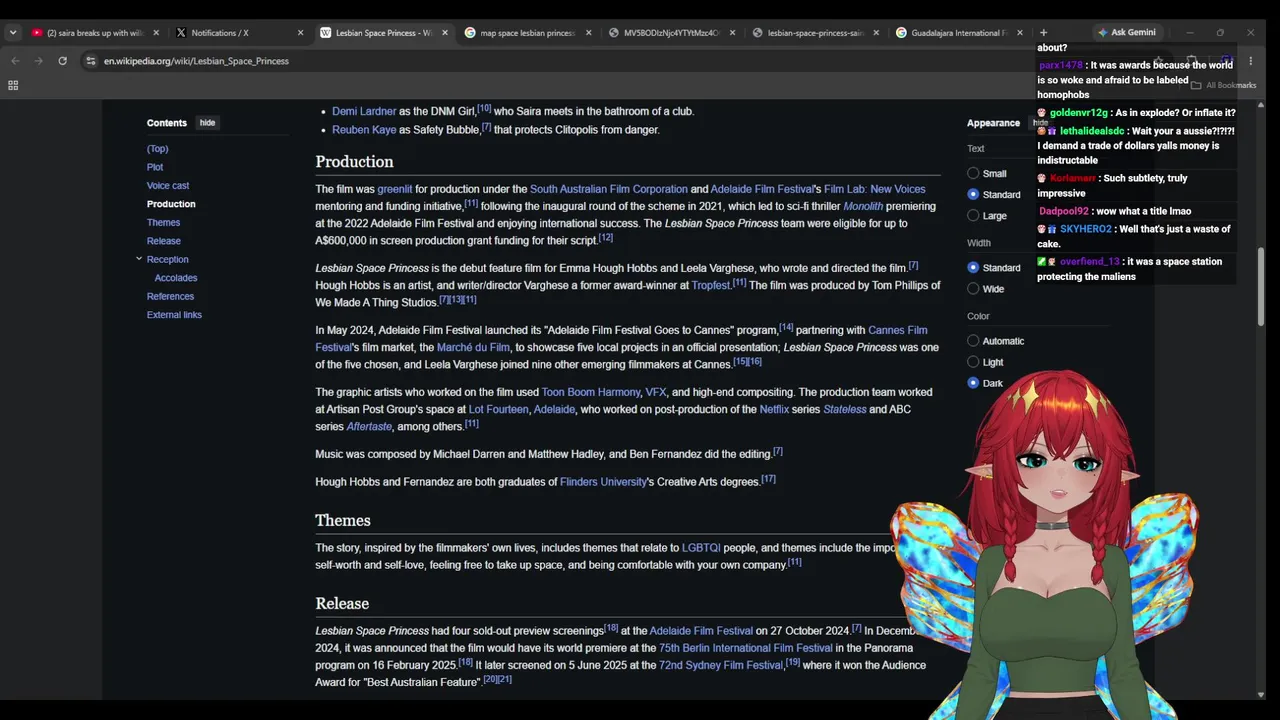
Task: Open the Marché du Film link
Action: [473, 347]
